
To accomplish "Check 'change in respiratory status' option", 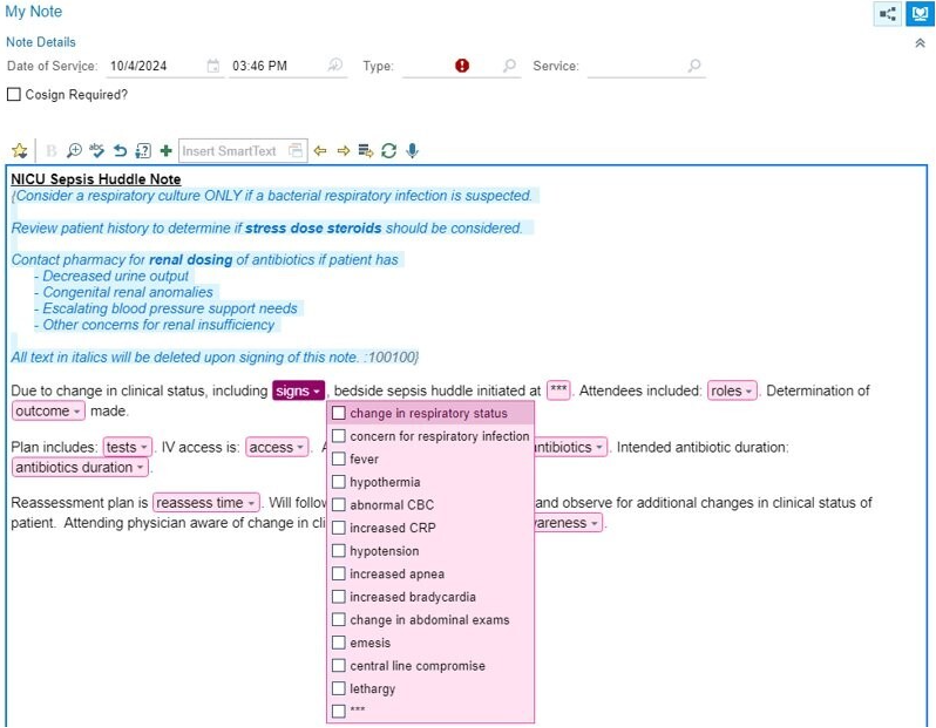I will click(338, 413).
